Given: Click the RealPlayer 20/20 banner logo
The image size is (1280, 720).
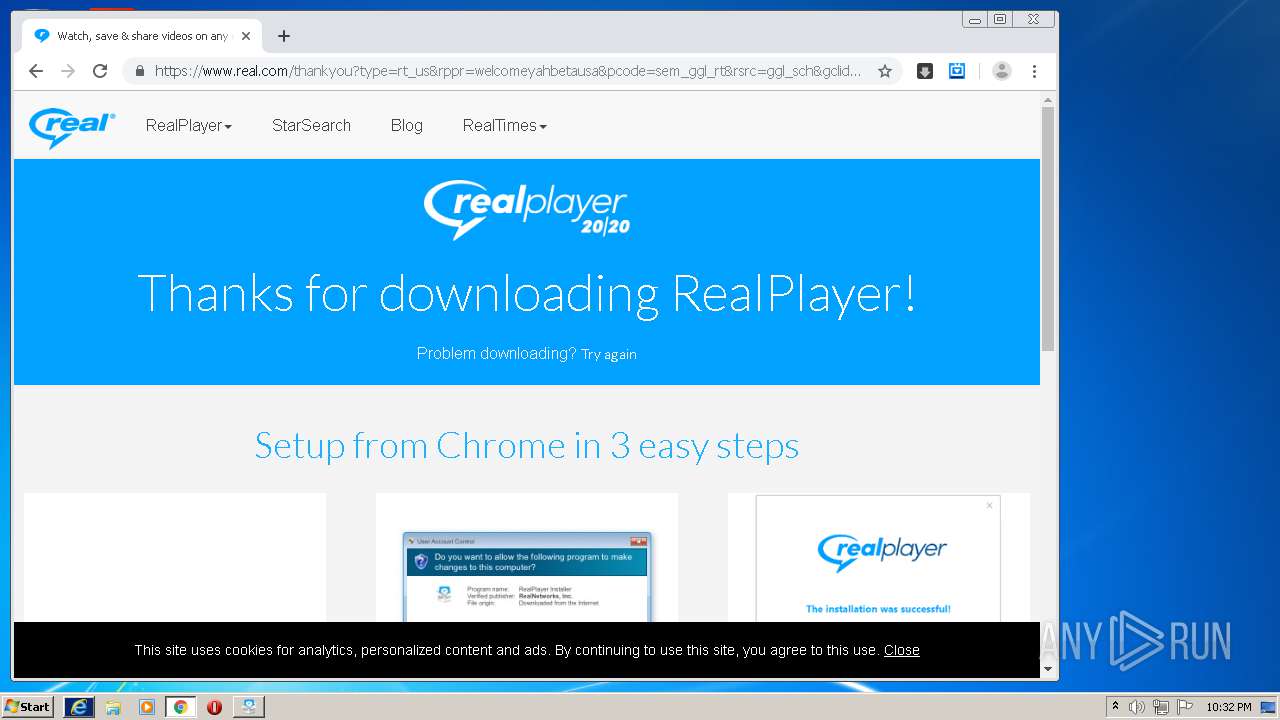Looking at the screenshot, I should [527, 209].
